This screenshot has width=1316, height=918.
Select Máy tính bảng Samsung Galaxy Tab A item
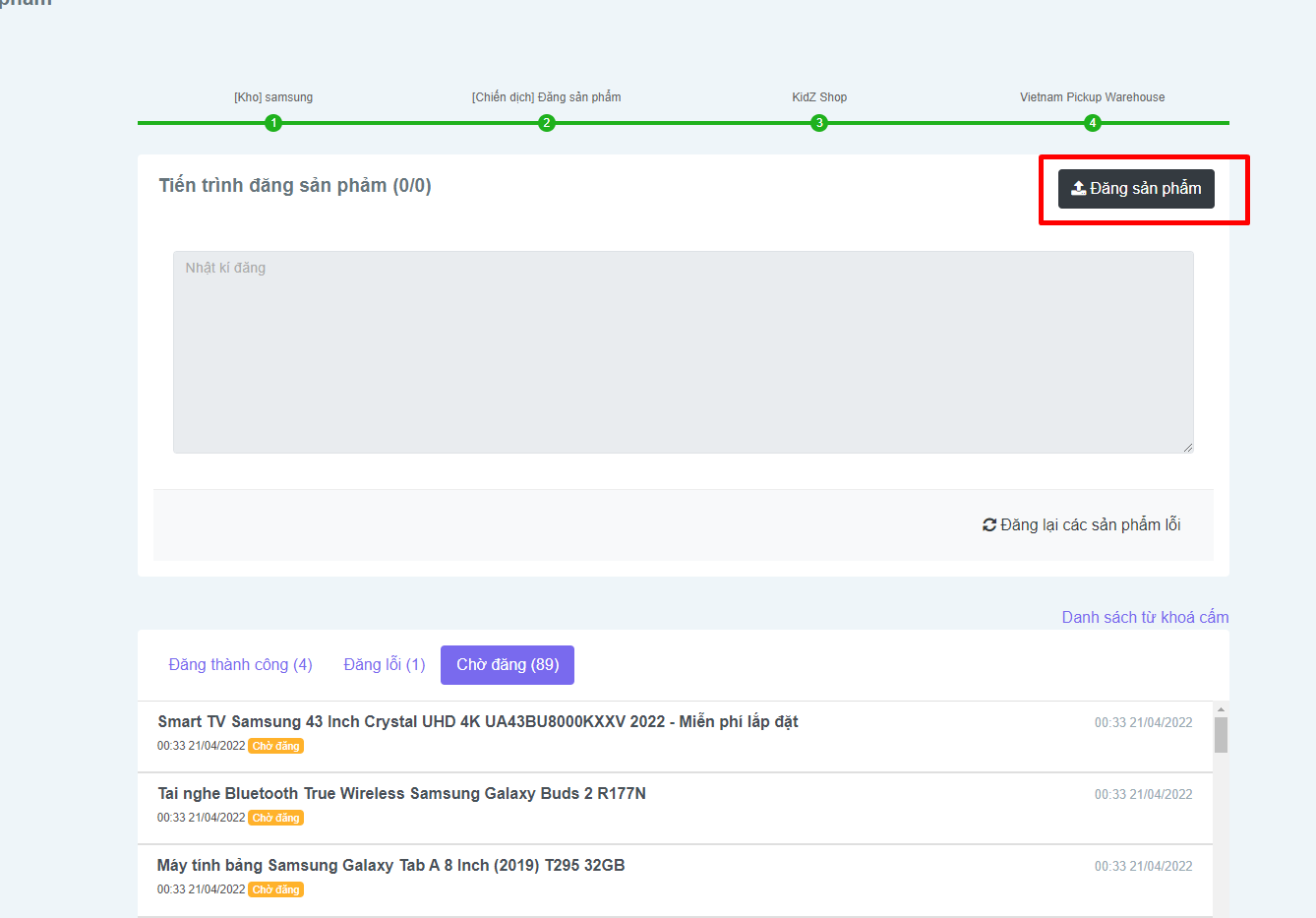pyautogui.click(x=675, y=881)
